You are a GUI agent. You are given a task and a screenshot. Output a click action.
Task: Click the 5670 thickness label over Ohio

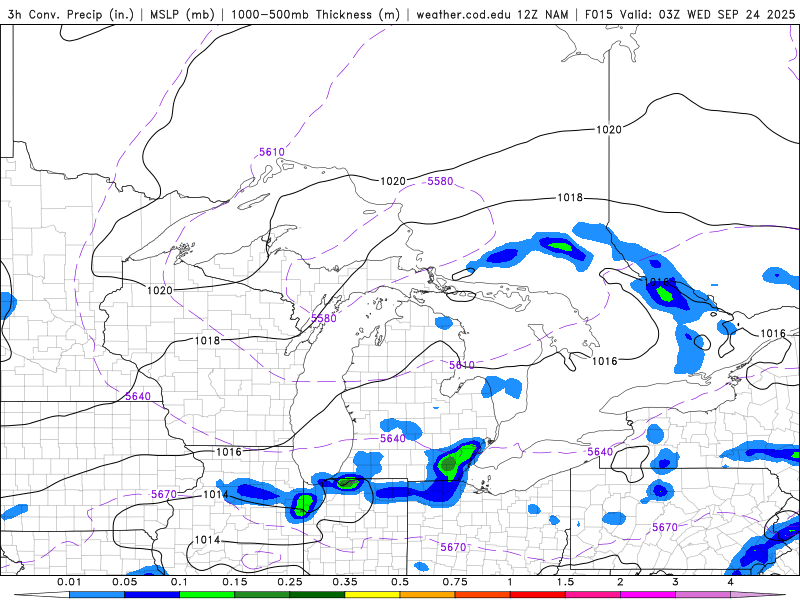[453, 547]
